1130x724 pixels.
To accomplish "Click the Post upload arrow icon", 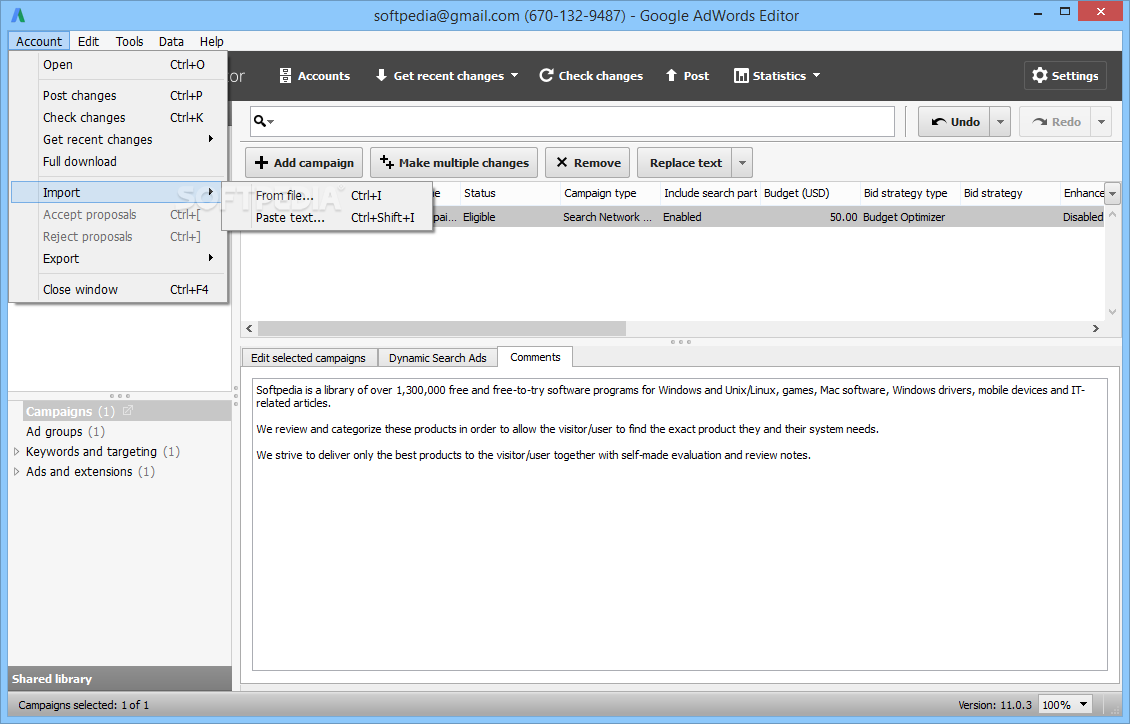I will click(671, 75).
